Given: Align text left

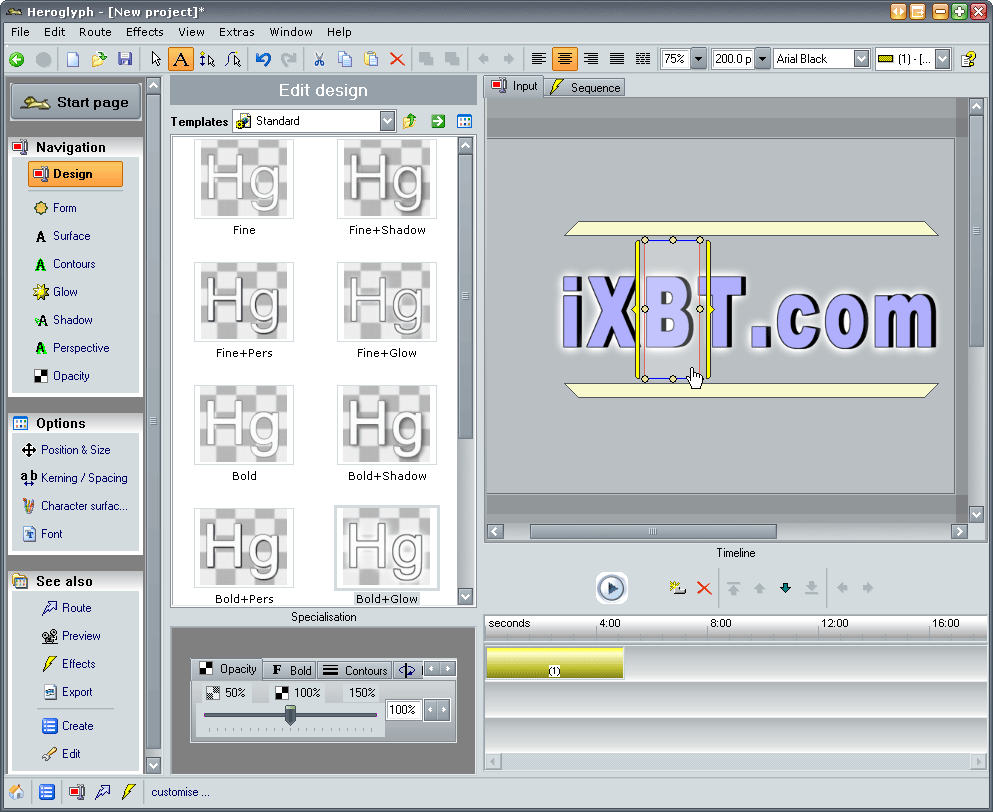Looking at the screenshot, I should [539, 60].
